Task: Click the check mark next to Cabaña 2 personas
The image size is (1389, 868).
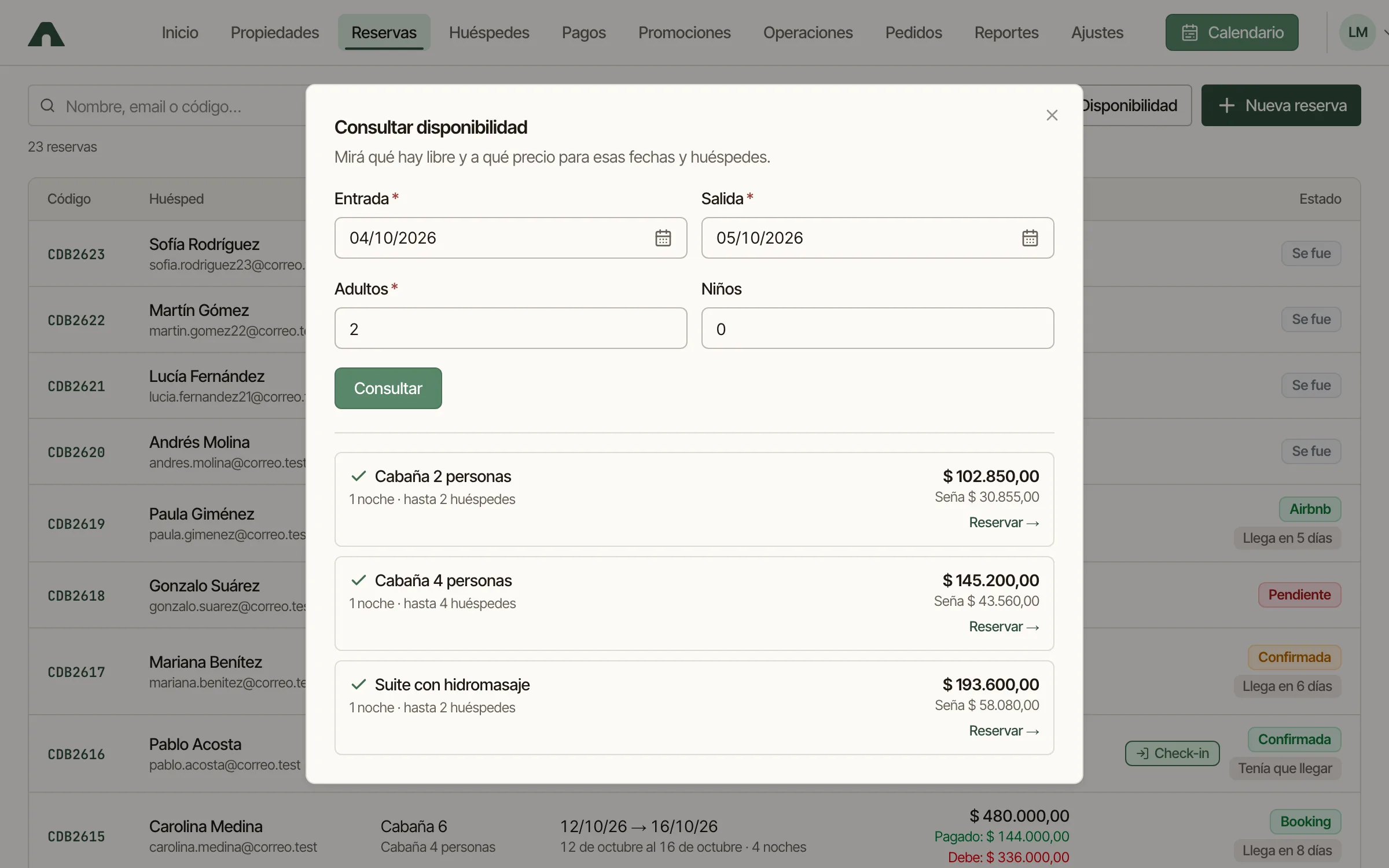Action: (359, 476)
